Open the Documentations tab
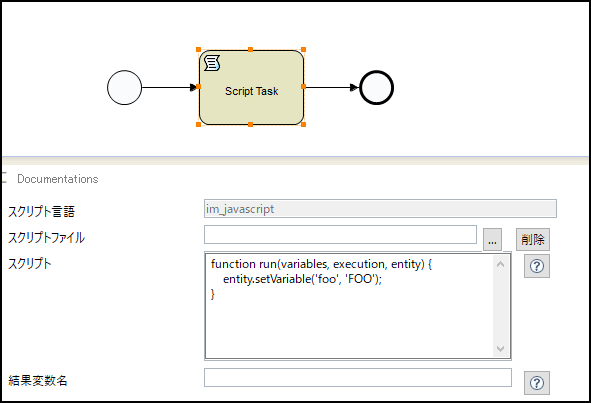 [x=58, y=179]
